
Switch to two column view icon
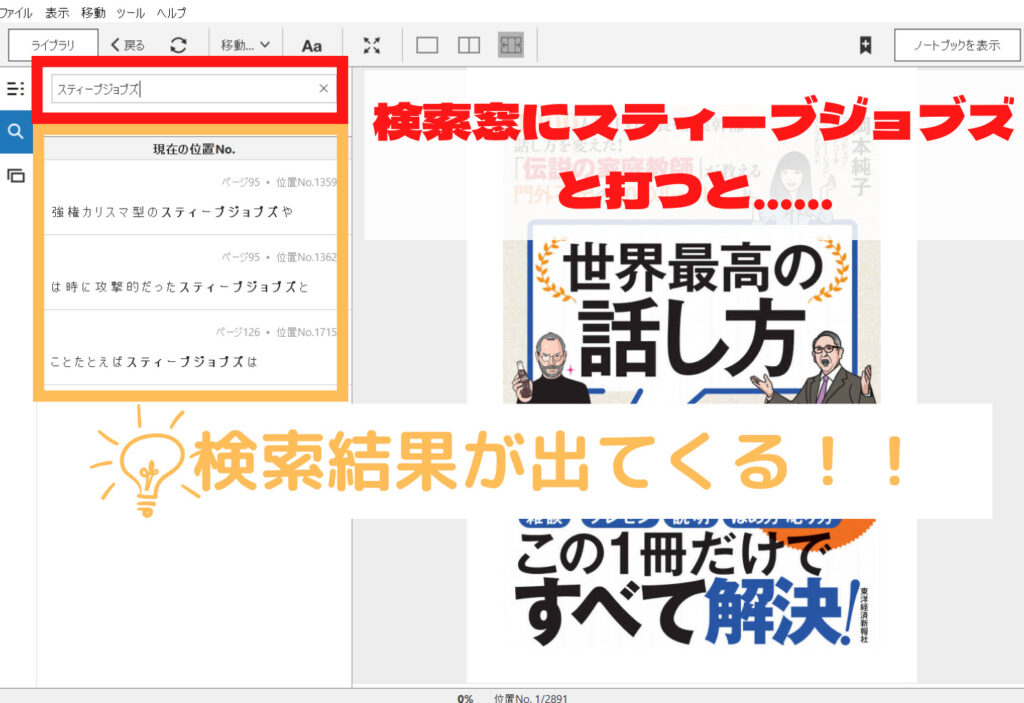[x=469, y=45]
